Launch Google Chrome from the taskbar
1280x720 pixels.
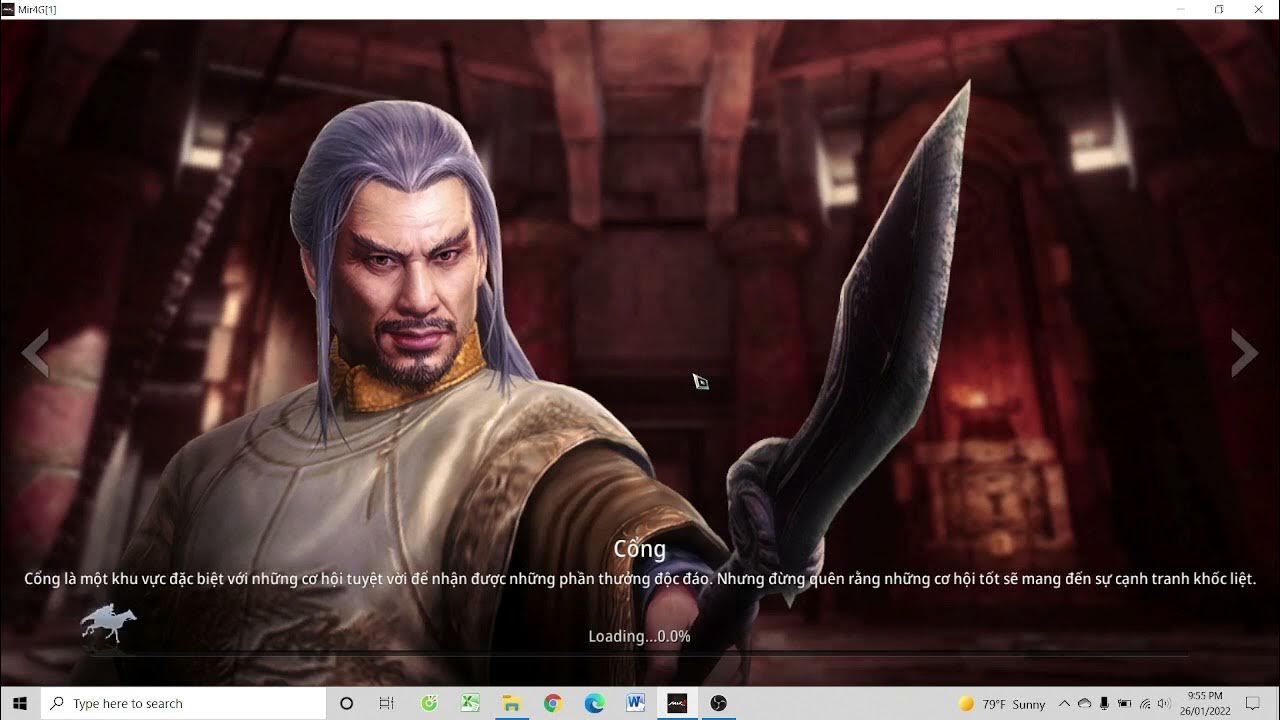click(x=553, y=703)
